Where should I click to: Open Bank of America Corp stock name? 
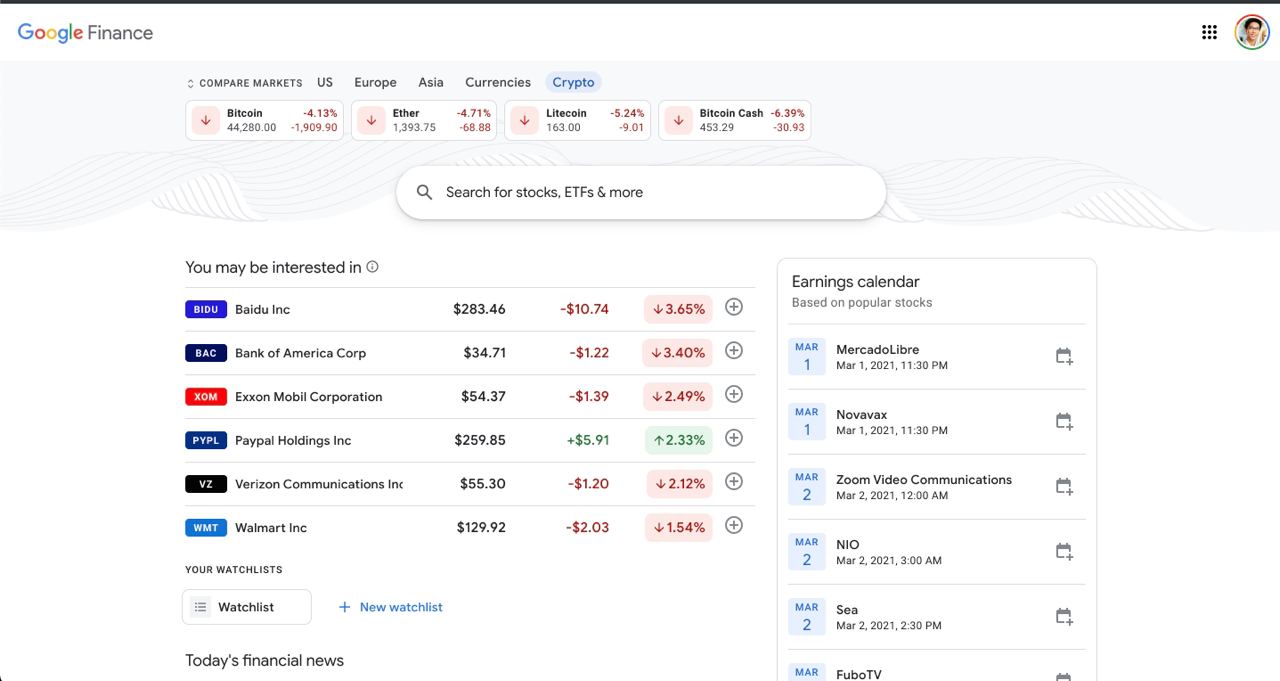(x=300, y=353)
